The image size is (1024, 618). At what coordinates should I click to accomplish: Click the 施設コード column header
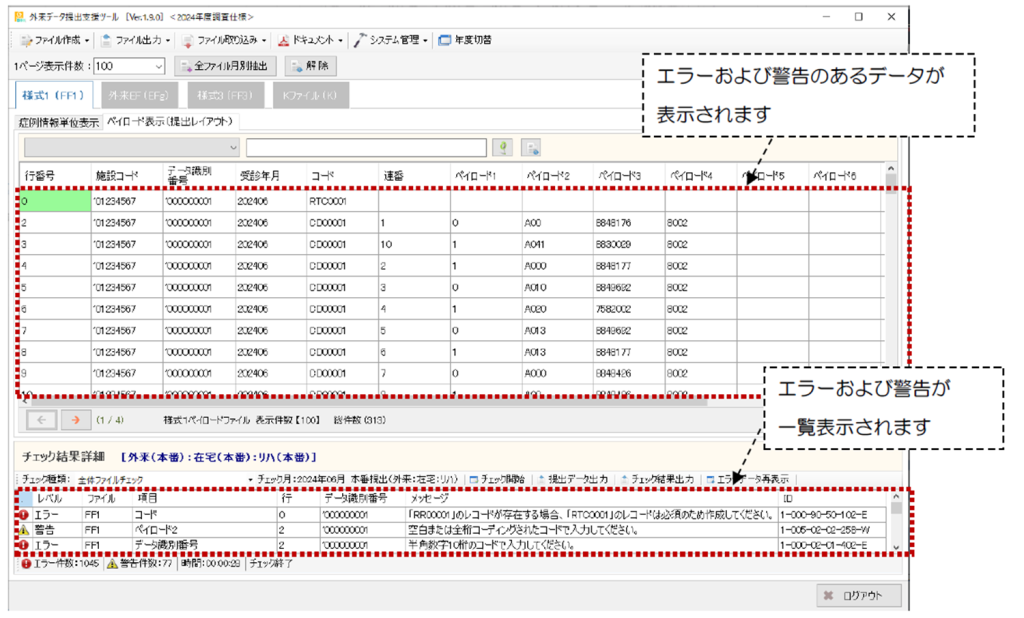[127, 176]
